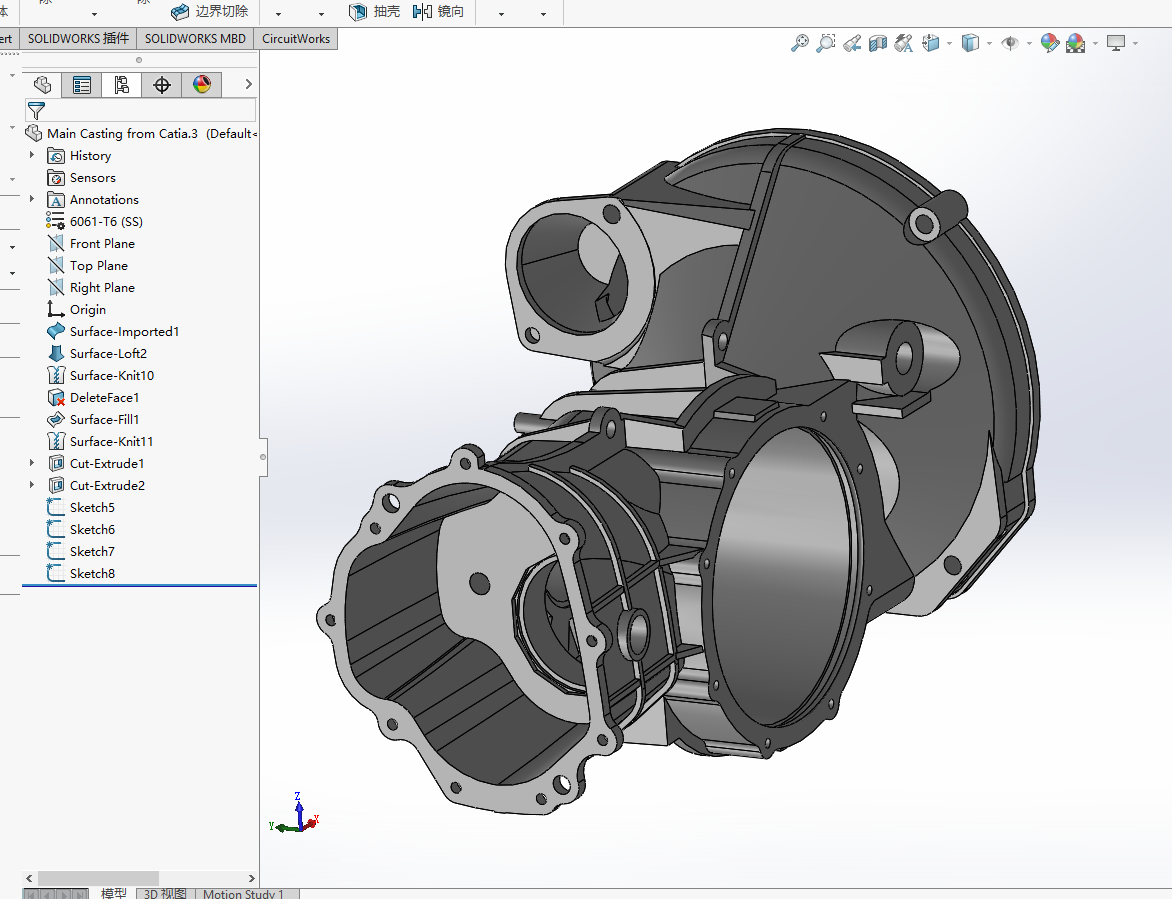Click the Zoom to Fit icon
Viewport: 1172px width, 899px height.
(x=799, y=43)
